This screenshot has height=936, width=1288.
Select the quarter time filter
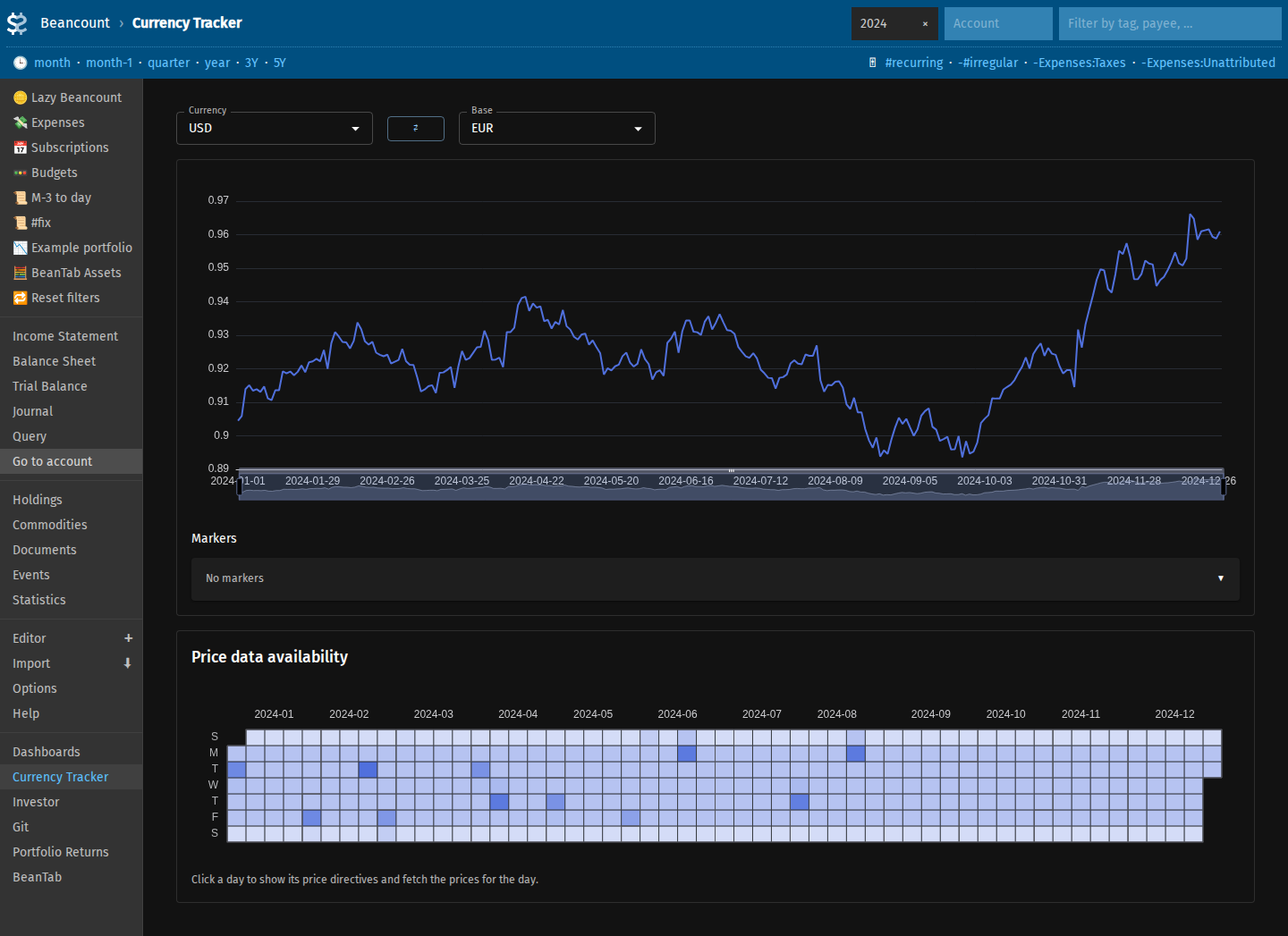point(168,63)
